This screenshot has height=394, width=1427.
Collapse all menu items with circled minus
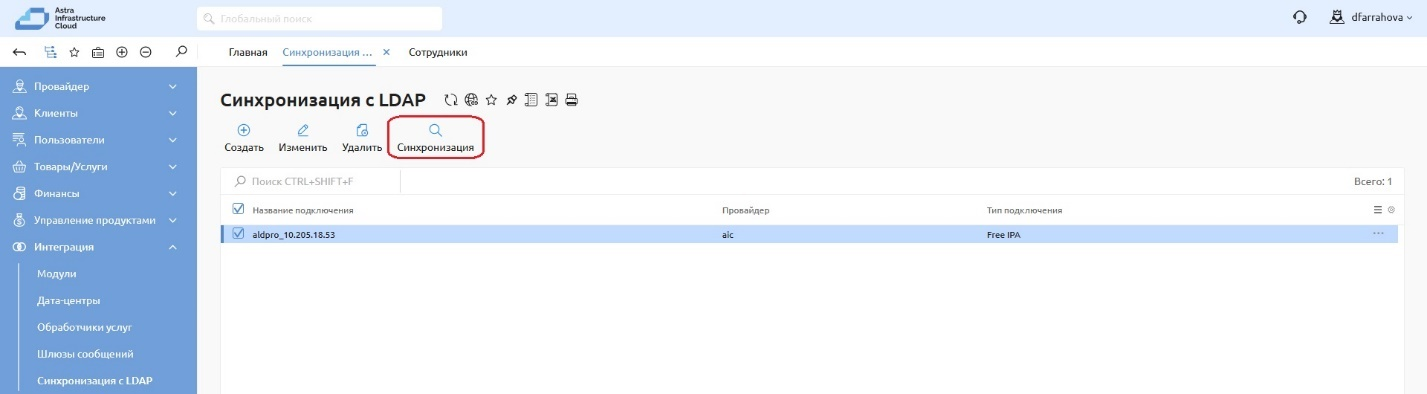(x=146, y=52)
